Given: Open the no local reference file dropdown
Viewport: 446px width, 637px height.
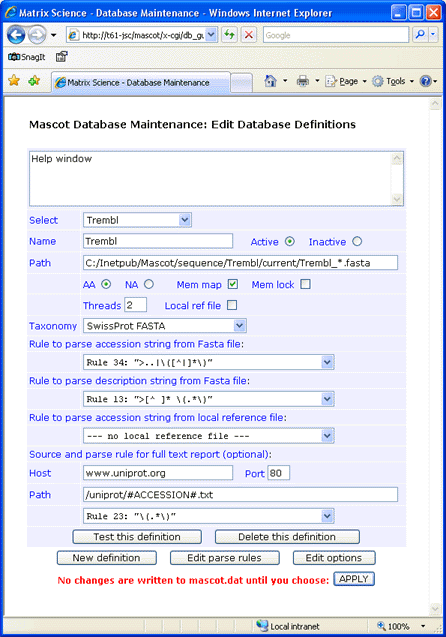Looking at the screenshot, I should coord(209,436).
